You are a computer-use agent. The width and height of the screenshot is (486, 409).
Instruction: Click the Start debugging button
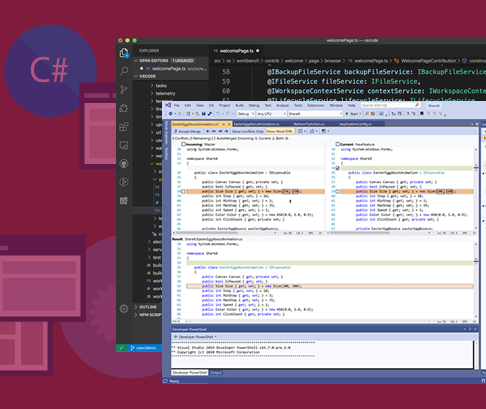pos(353,114)
